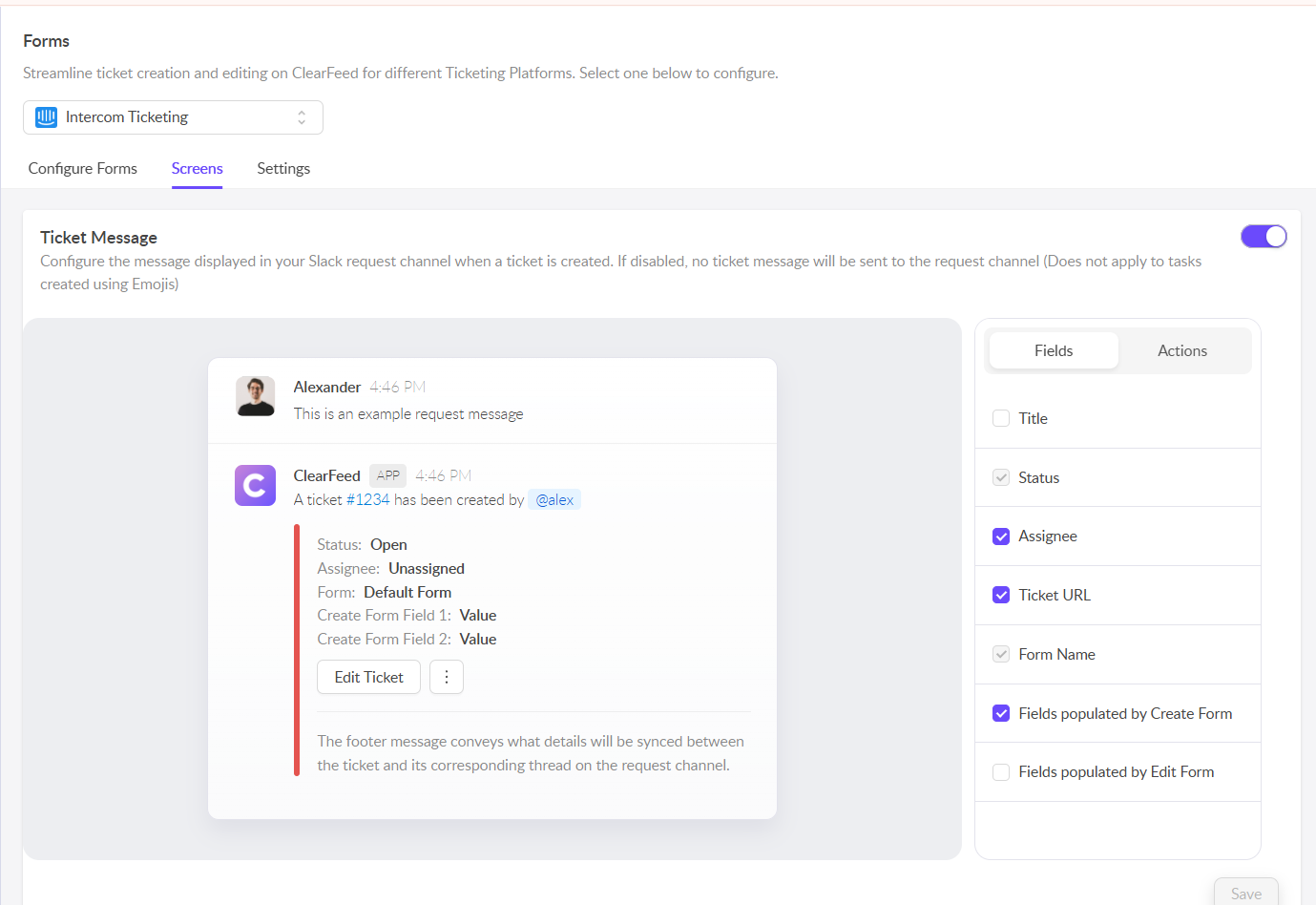Open the Intercom Ticketing platform dropdown

(x=173, y=117)
